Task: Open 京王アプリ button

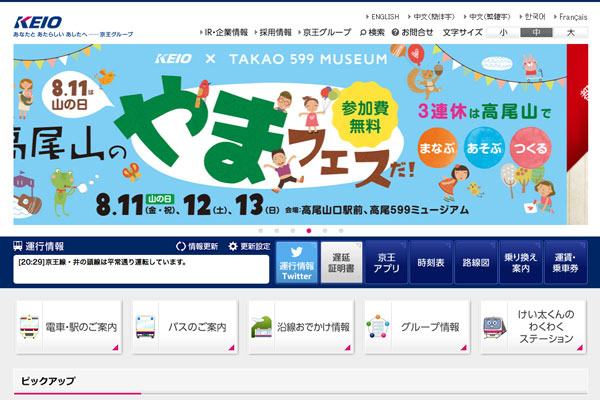Action: click(x=386, y=263)
